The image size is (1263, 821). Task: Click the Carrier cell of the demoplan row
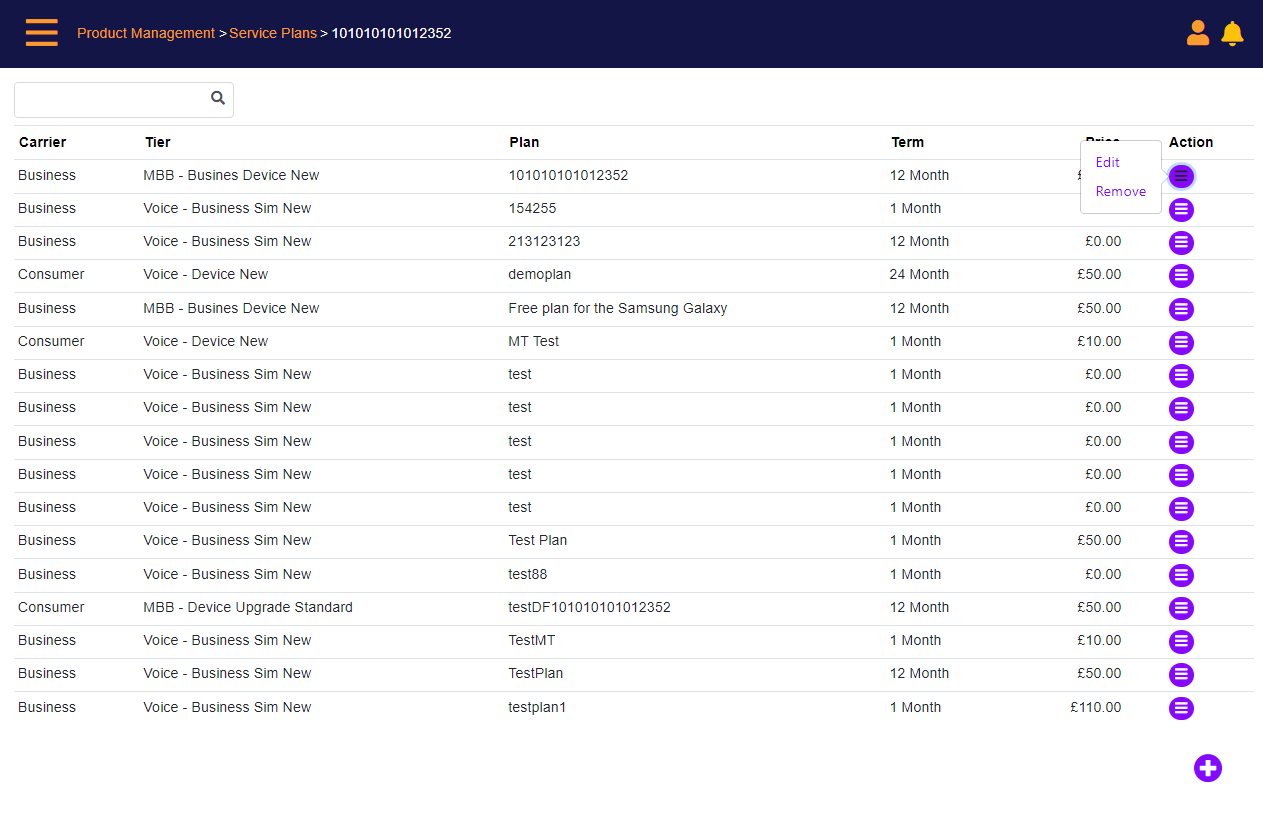pyautogui.click(x=51, y=274)
